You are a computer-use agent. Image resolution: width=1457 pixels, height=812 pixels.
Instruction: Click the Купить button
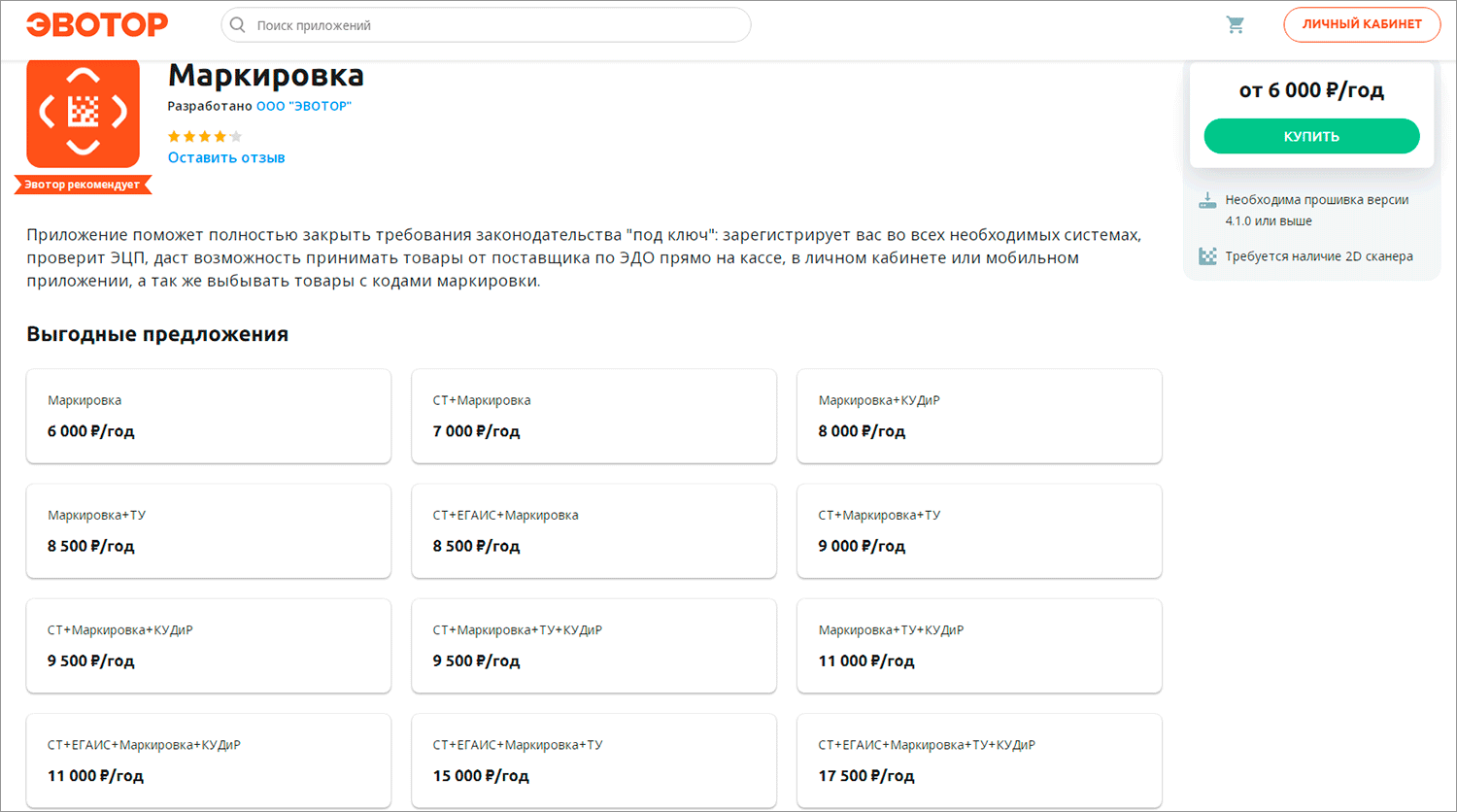[x=1311, y=136]
